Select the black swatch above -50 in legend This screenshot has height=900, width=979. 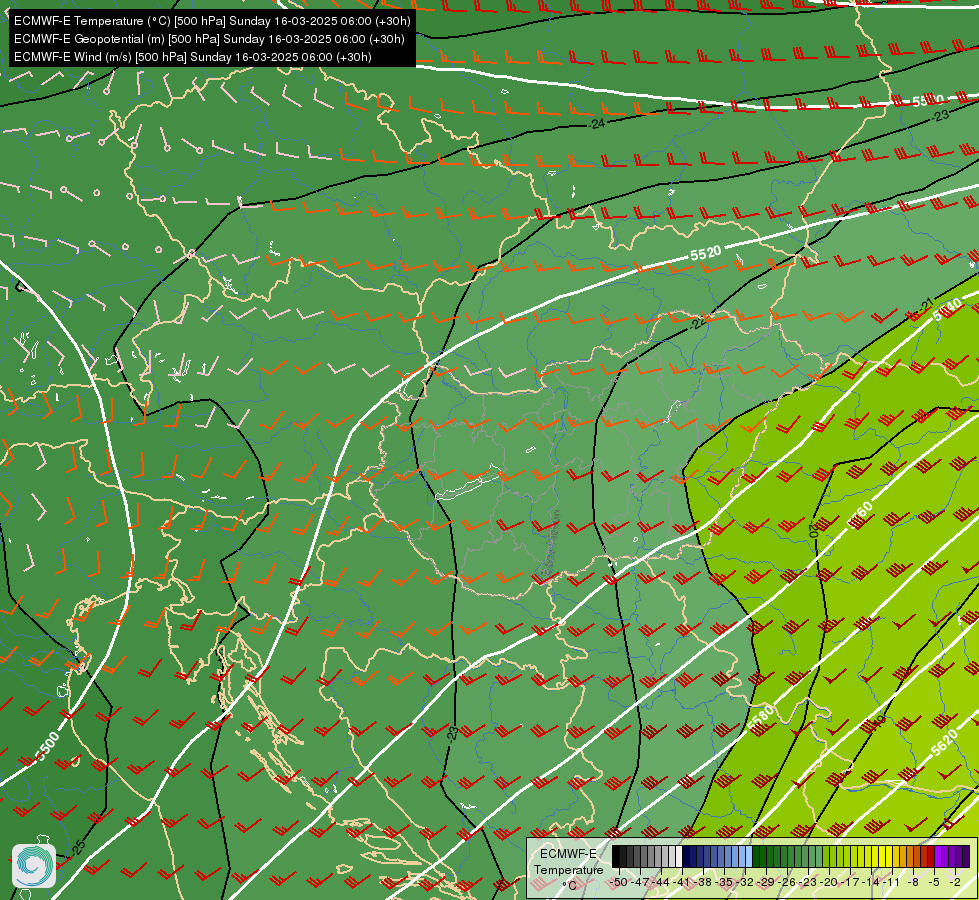coord(616,856)
